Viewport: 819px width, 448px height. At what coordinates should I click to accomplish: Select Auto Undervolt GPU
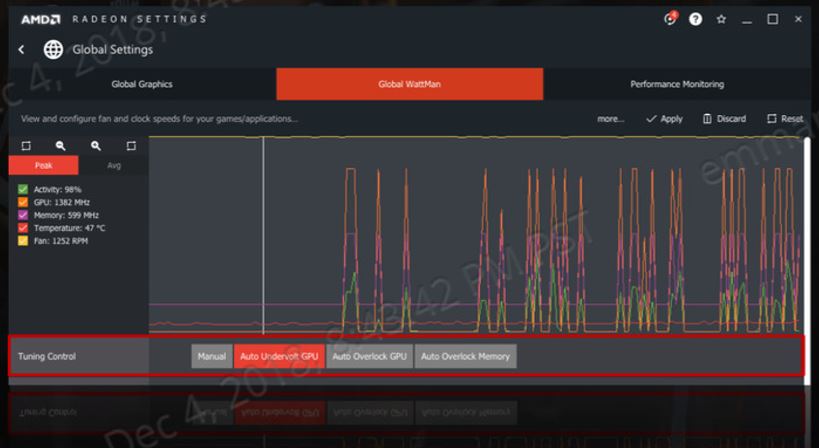(x=279, y=356)
